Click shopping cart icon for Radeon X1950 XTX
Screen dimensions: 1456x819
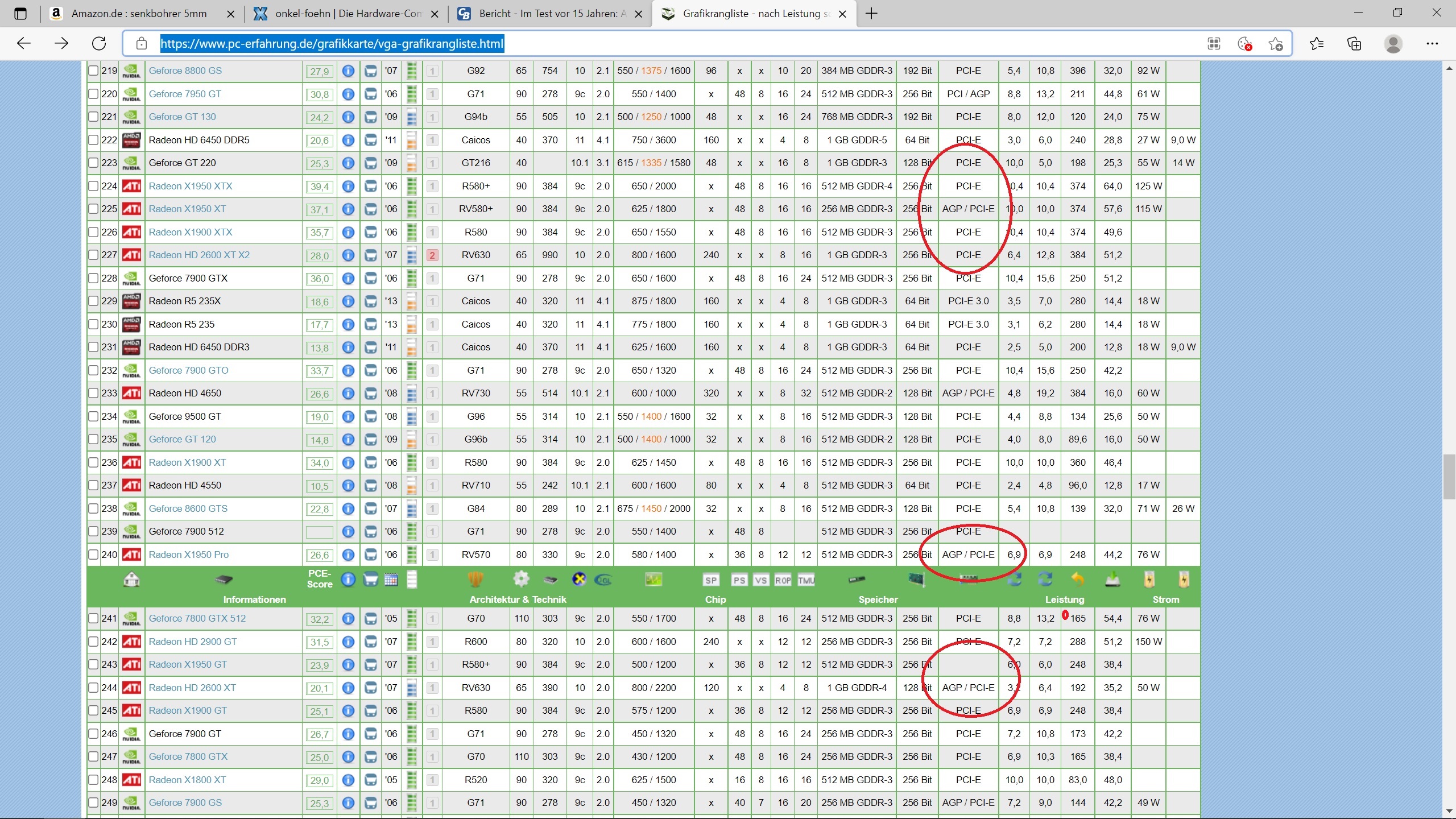pyautogui.click(x=370, y=186)
